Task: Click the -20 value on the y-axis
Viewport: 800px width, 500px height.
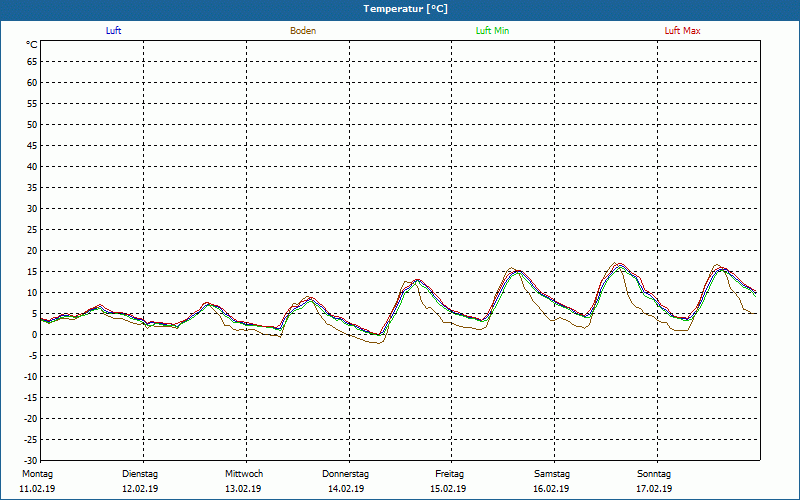Action: tap(31, 418)
